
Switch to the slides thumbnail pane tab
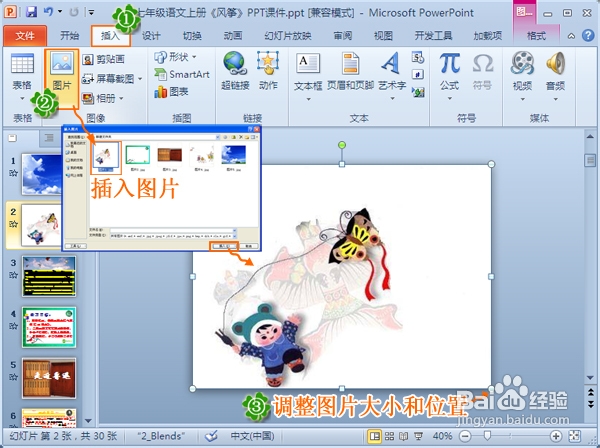click(13, 138)
